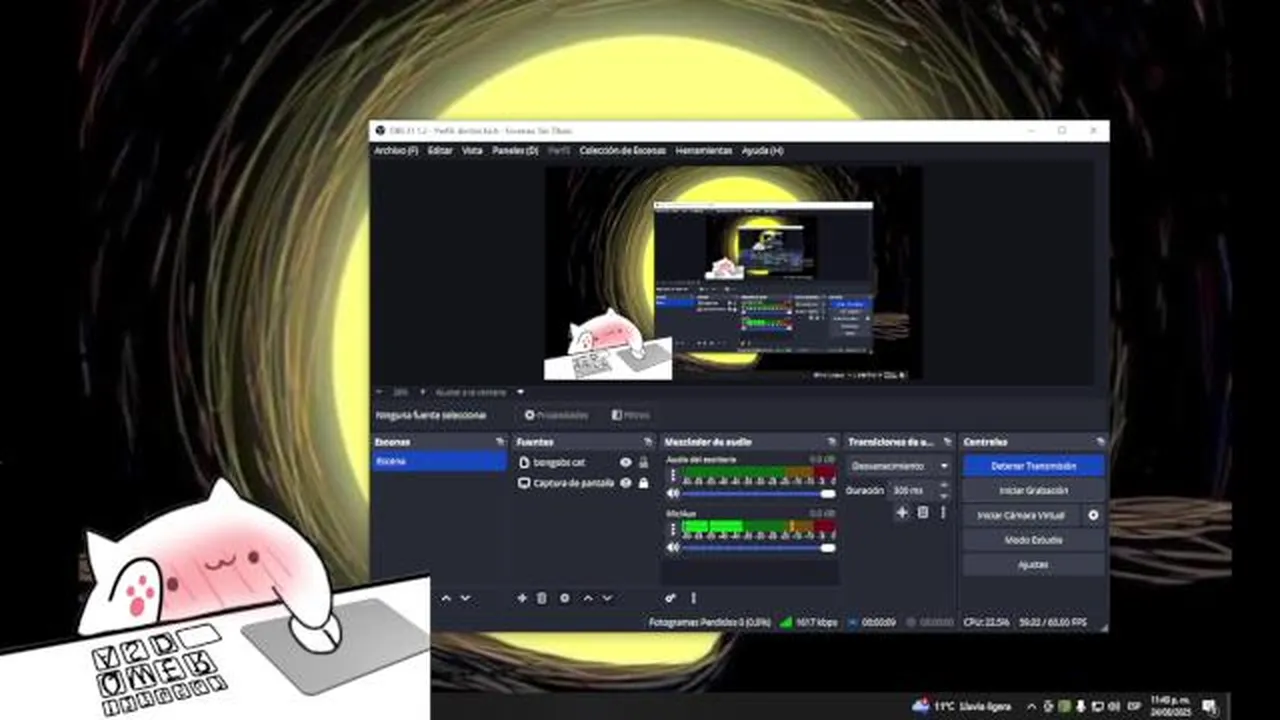This screenshot has height=720, width=1280.
Task: Remove selected source with trash icon
Action: point(542,598)
